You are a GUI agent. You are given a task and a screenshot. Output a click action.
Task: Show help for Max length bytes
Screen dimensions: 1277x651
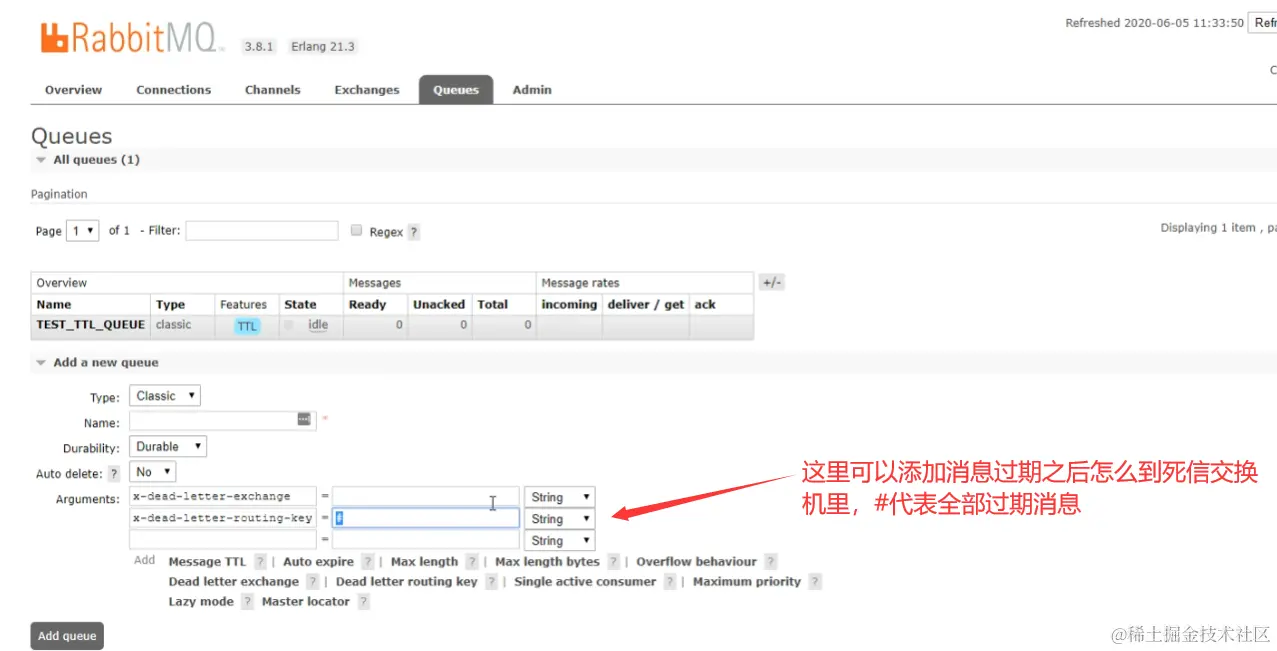coord(613,562)
